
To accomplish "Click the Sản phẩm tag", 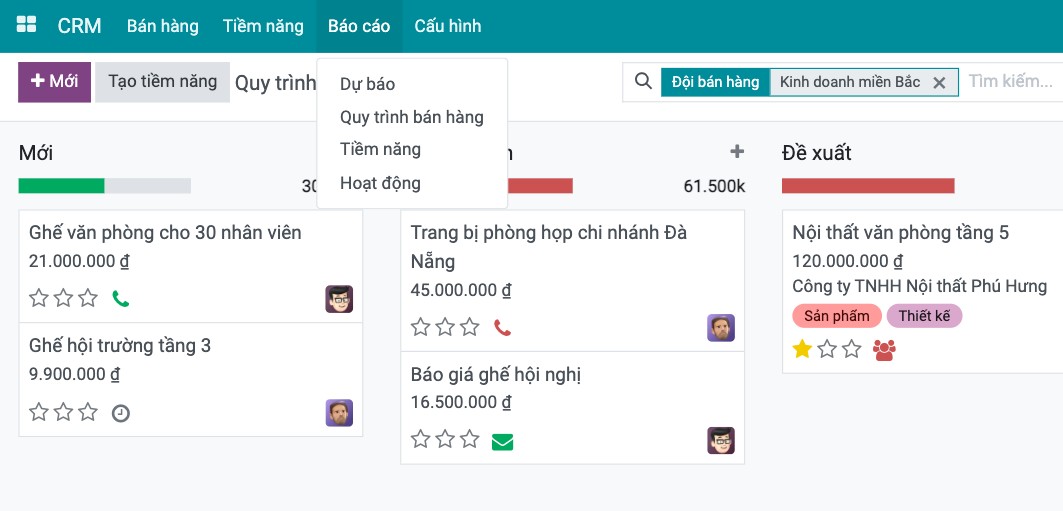I will pos(837,316).
